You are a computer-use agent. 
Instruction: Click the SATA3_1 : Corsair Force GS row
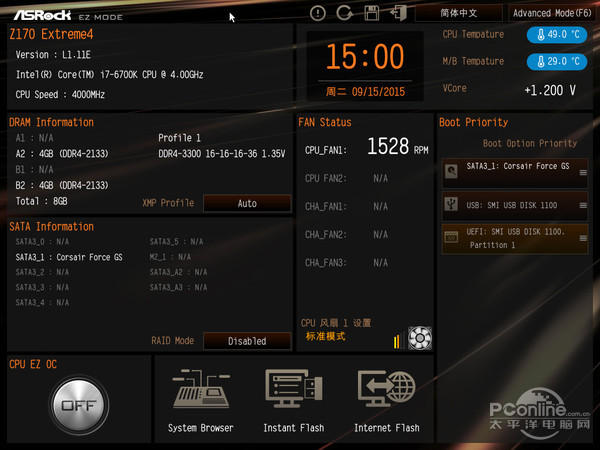(x=69, y=257)
